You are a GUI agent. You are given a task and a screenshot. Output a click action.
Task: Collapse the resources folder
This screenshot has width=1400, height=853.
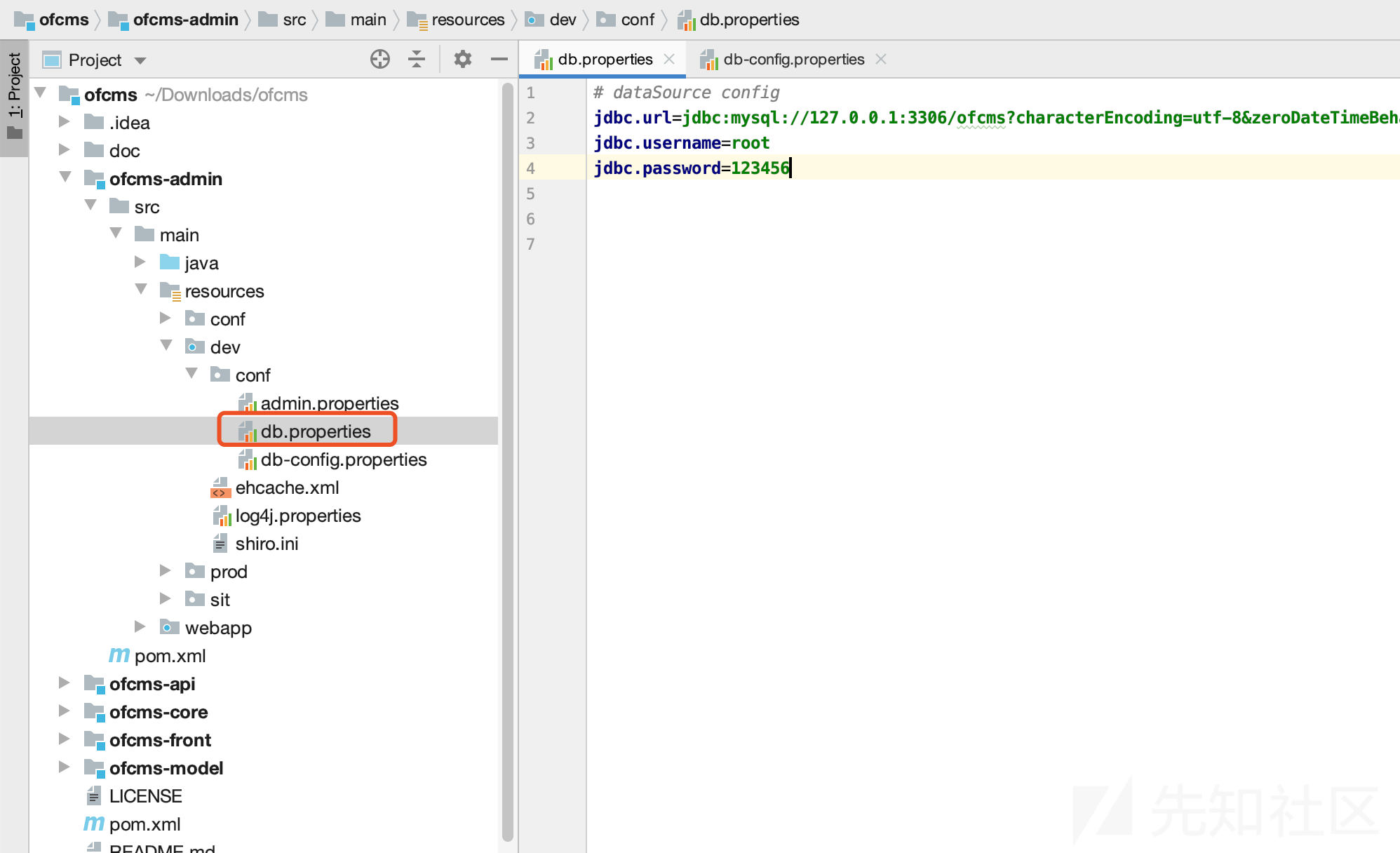coord(142,289)
